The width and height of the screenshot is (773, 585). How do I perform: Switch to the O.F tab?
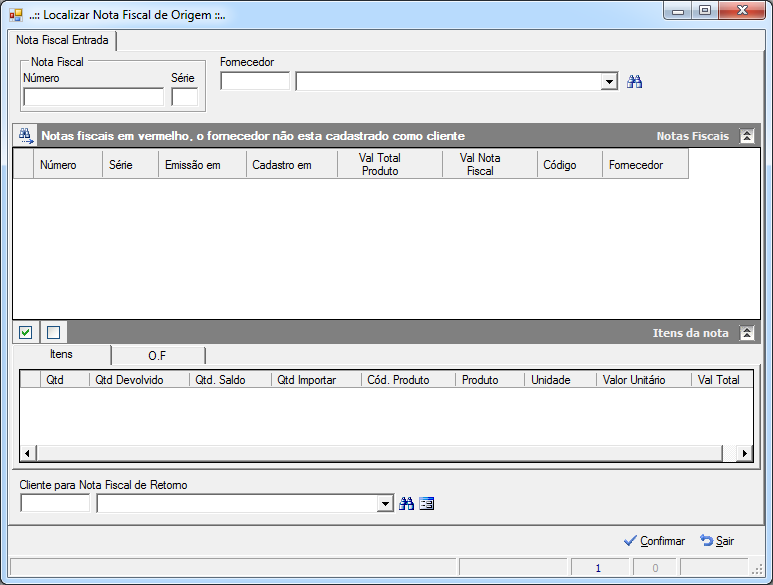click(x=157, y=356)
